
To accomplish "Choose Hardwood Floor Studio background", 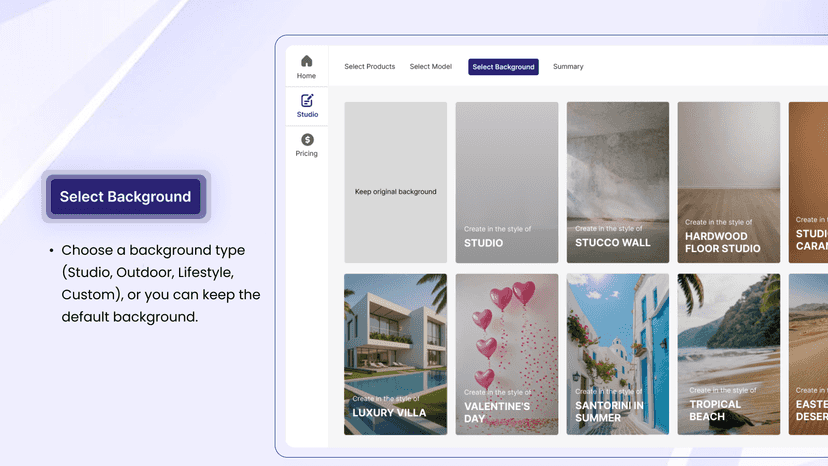I will (x=729, y=182).
